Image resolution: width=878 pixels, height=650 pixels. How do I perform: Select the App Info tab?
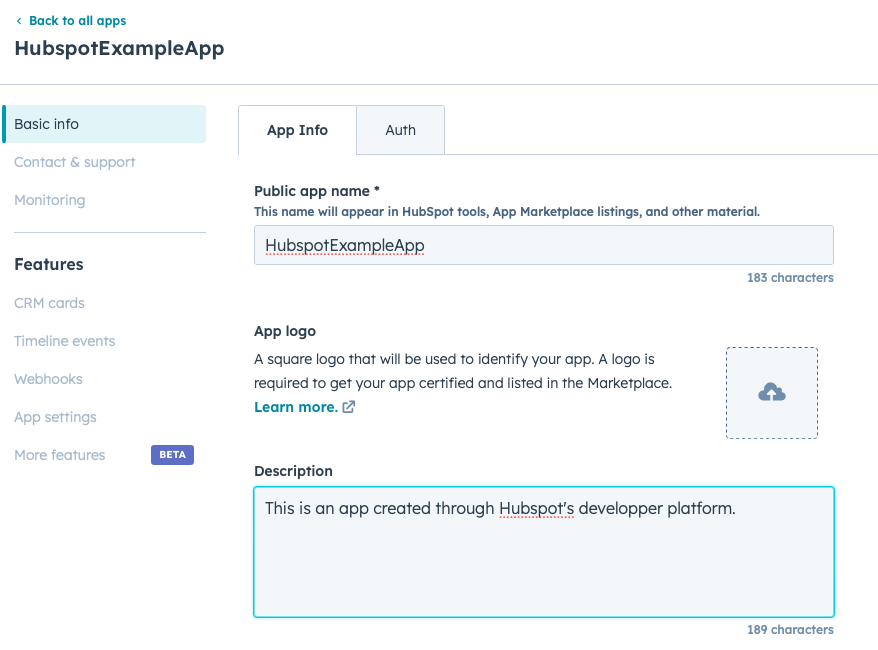pos(297,130)
